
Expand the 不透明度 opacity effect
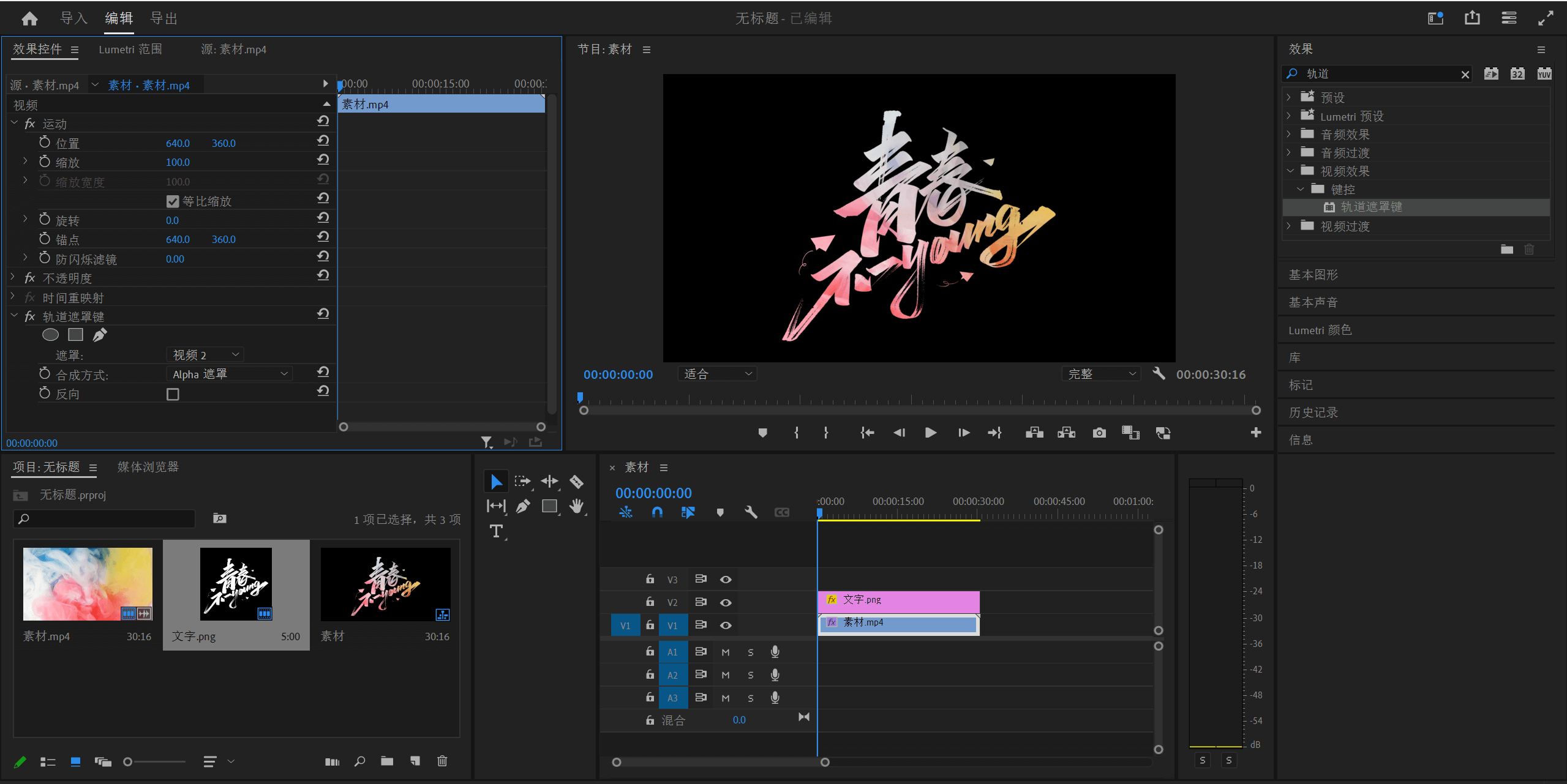[x=12, y=278]
